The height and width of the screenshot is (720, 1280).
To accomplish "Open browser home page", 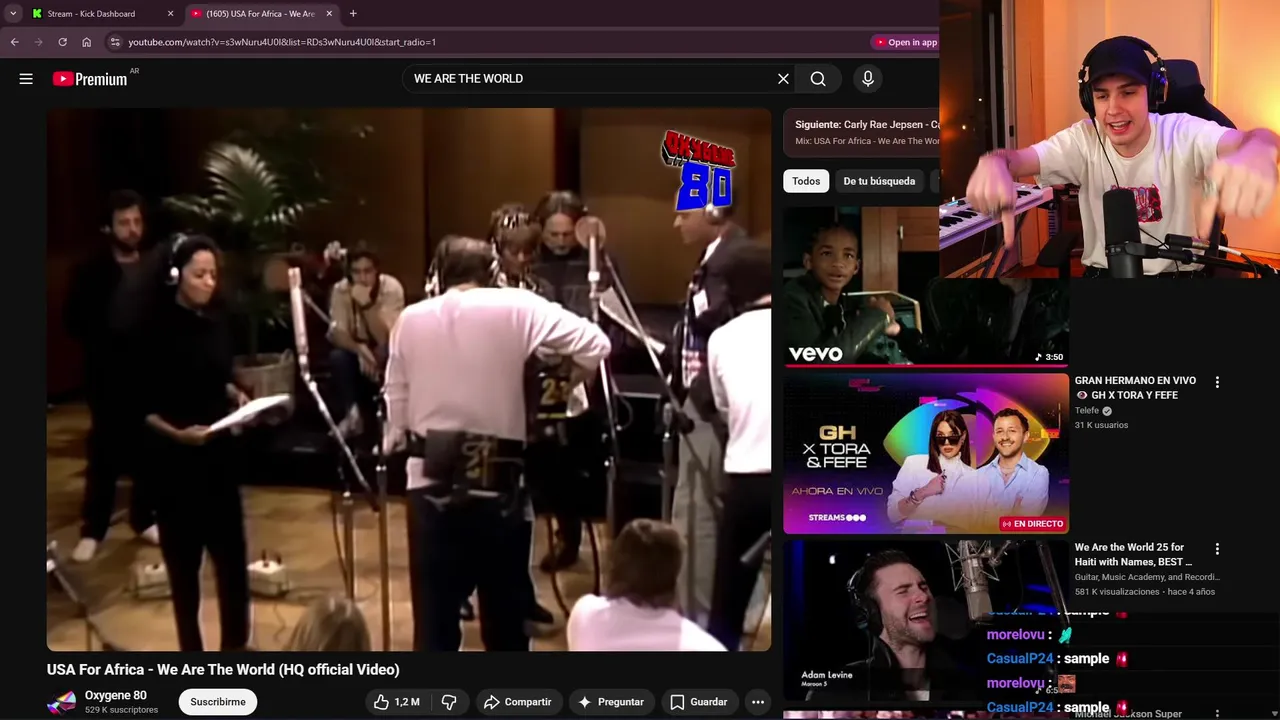I will tap(86, 42).
